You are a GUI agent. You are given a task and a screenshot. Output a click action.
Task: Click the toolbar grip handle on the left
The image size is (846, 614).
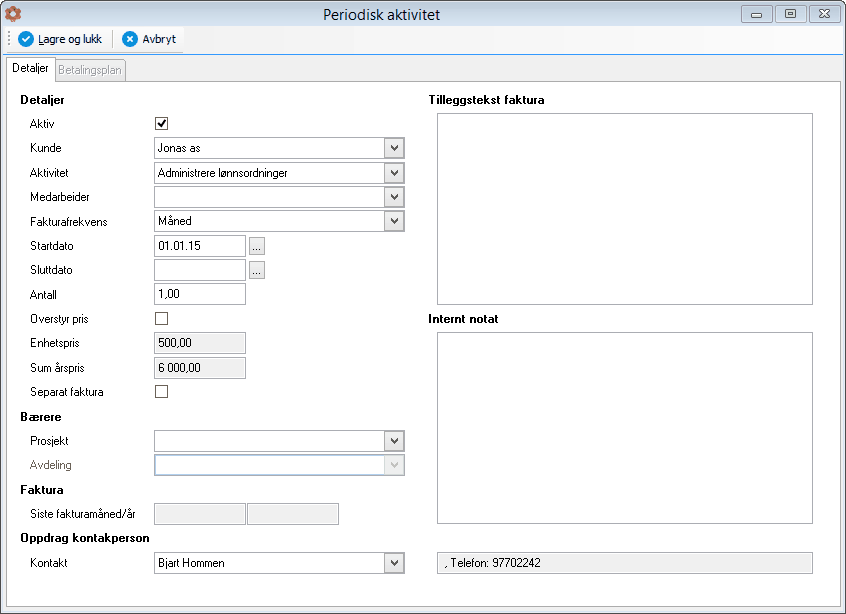point(9,39)
